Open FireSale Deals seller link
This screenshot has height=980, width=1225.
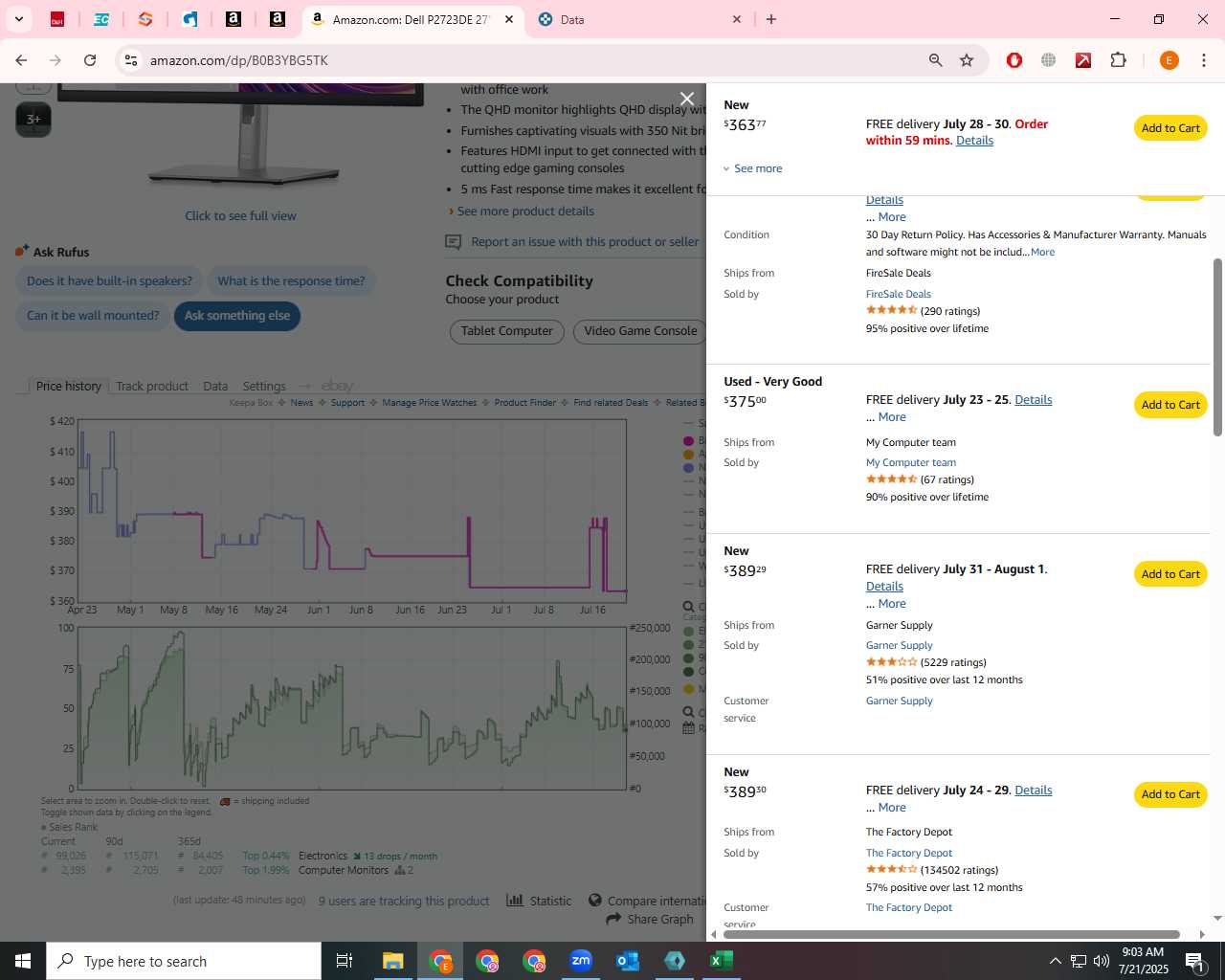[x=898, y=294]
